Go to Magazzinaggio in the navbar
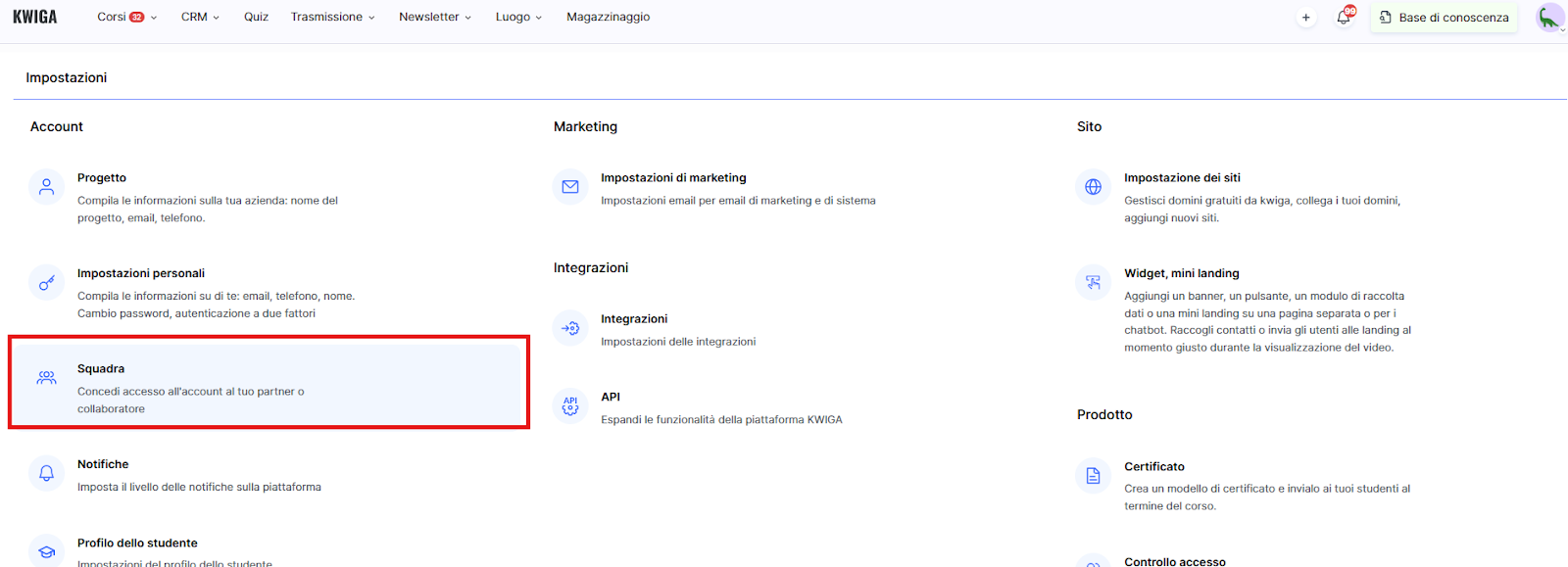Viewport: 1568px width, 567px height. point(608,17)
